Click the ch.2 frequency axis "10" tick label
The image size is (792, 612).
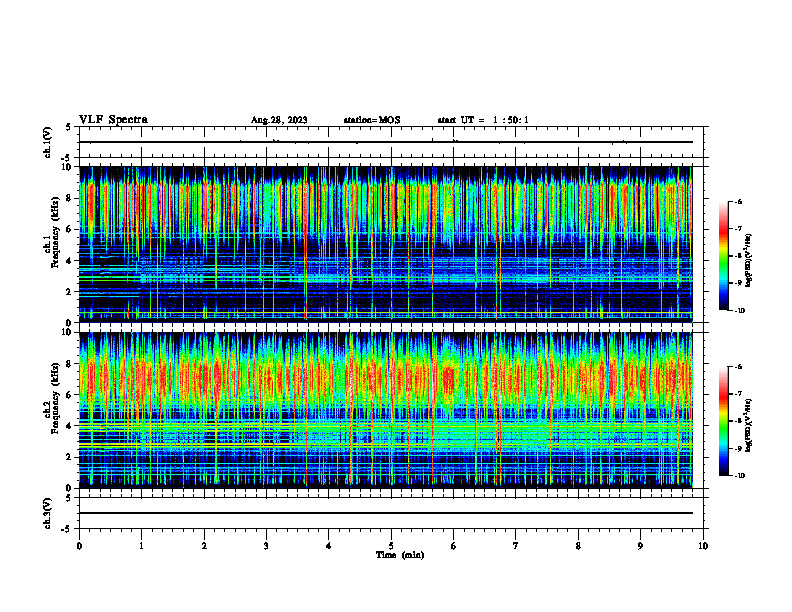pos(66,332)
